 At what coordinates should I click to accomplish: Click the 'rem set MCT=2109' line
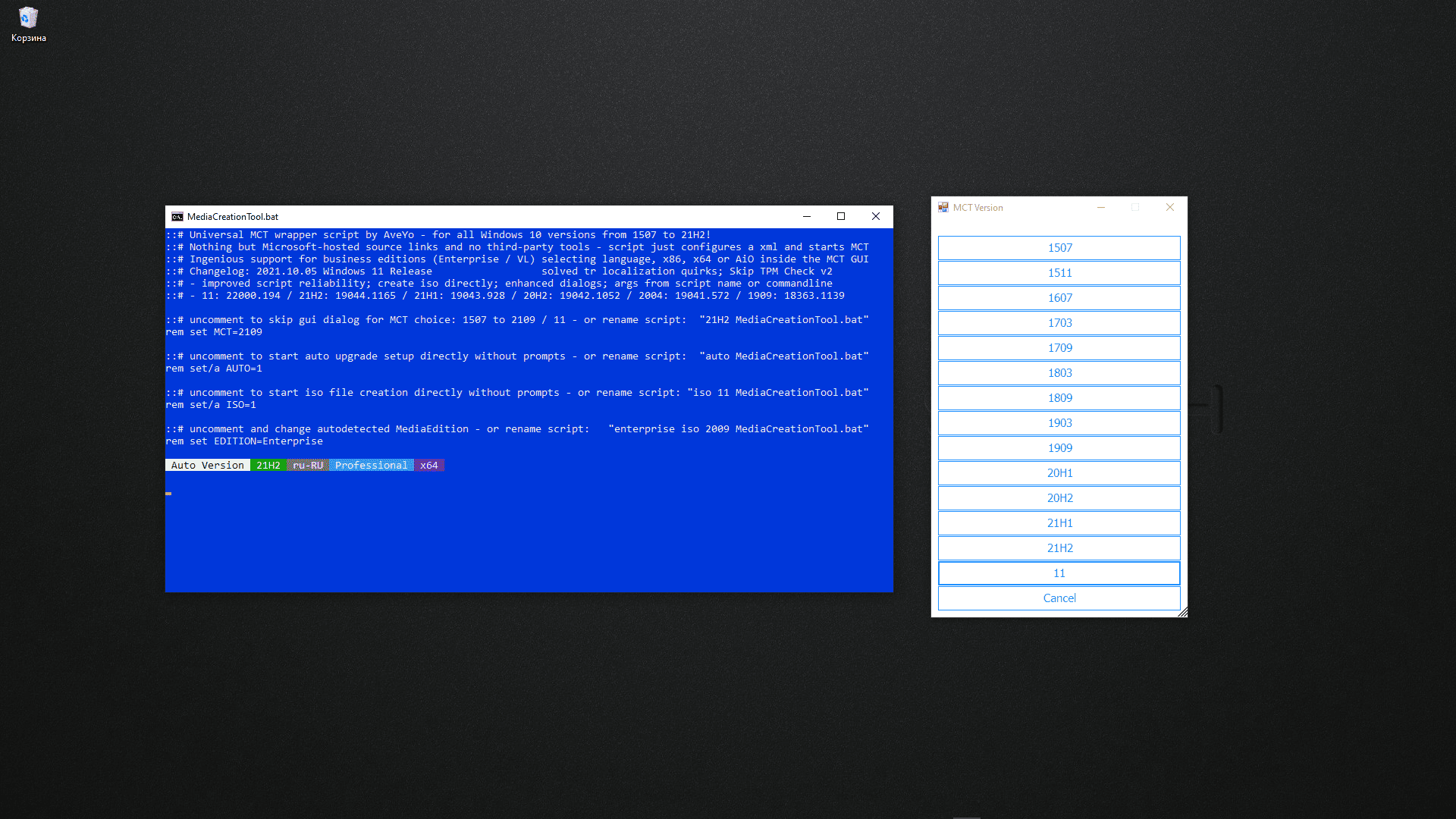point(214,332)
